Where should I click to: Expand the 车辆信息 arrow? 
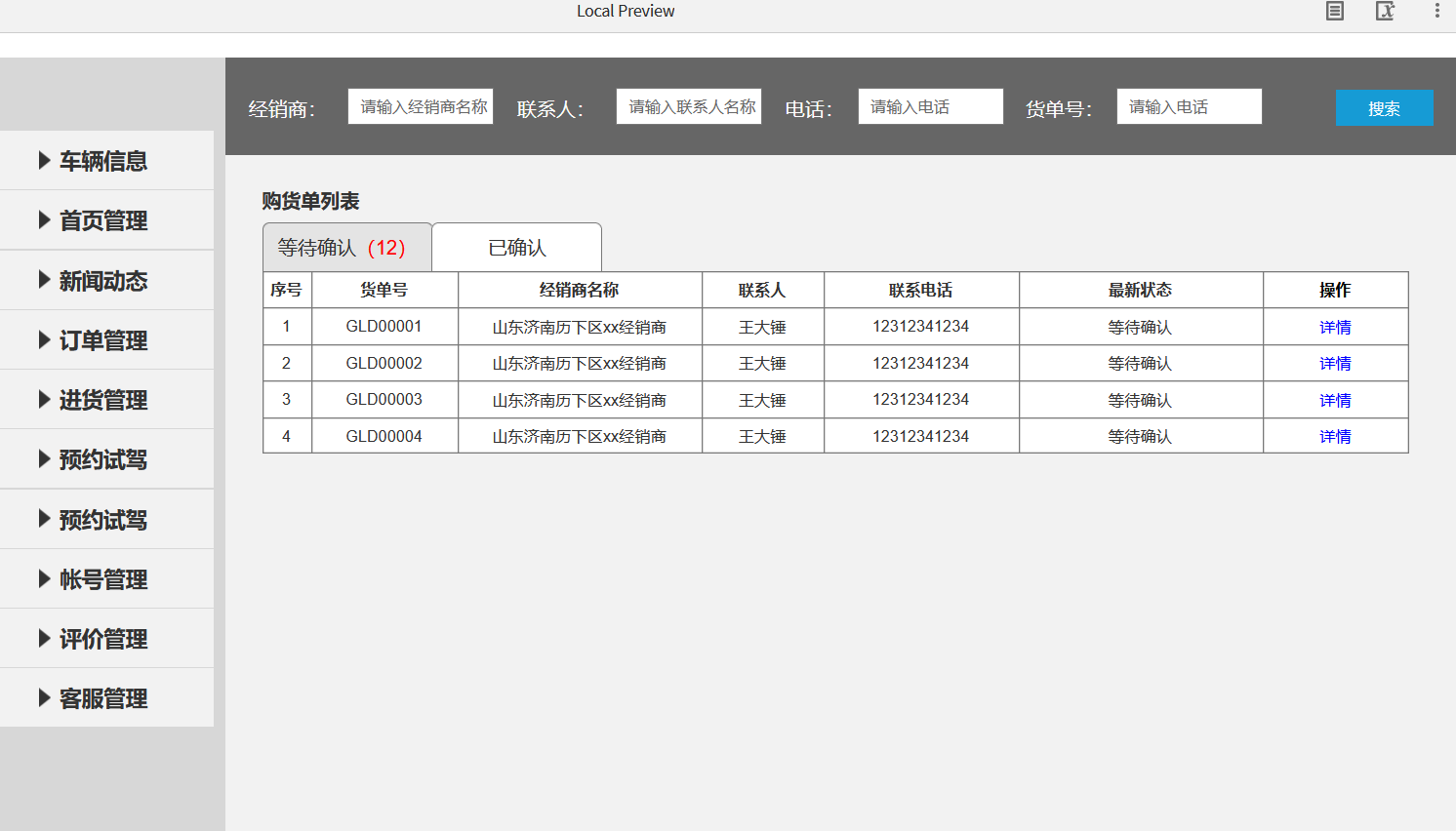tap(44, 160)
